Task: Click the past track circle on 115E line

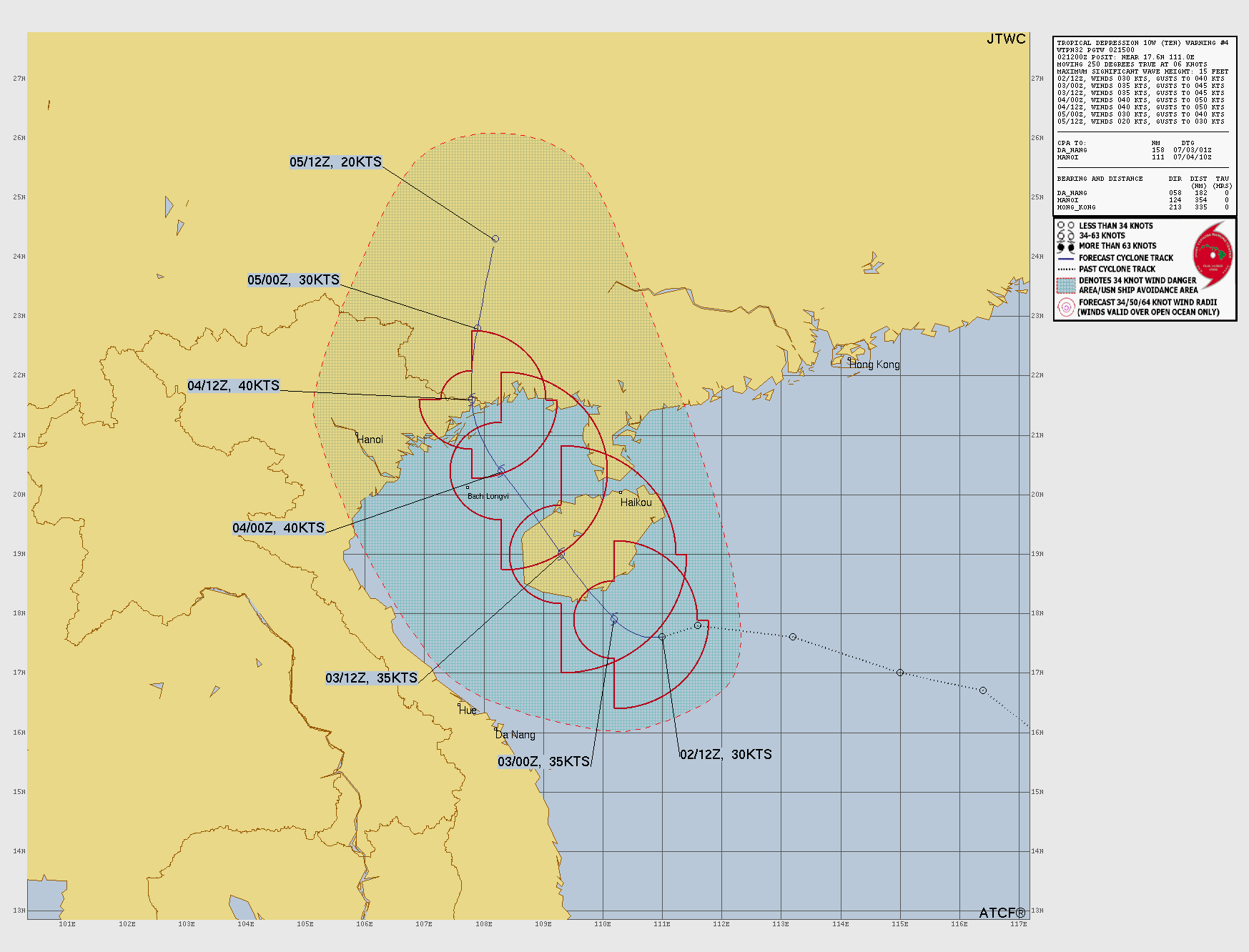Action: (900, 673)
